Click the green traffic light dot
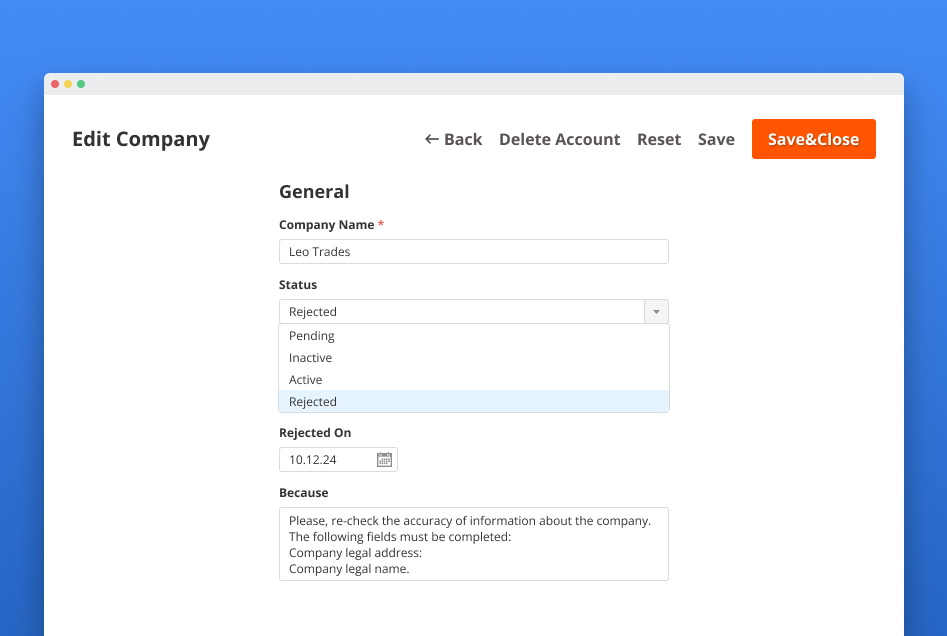 (x=80, y=84)
